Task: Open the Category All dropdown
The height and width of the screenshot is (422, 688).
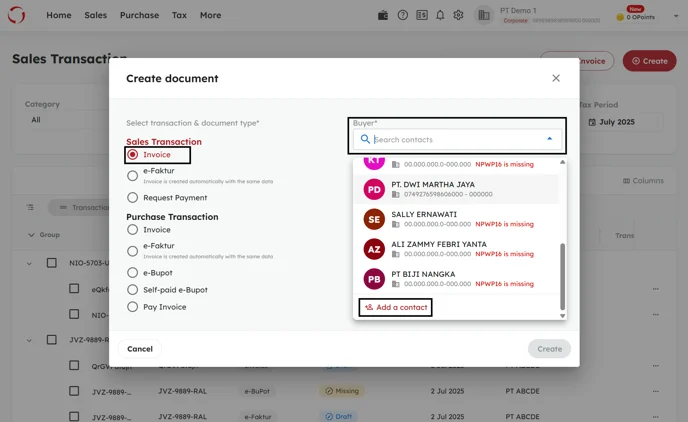Action: (66, 120)
